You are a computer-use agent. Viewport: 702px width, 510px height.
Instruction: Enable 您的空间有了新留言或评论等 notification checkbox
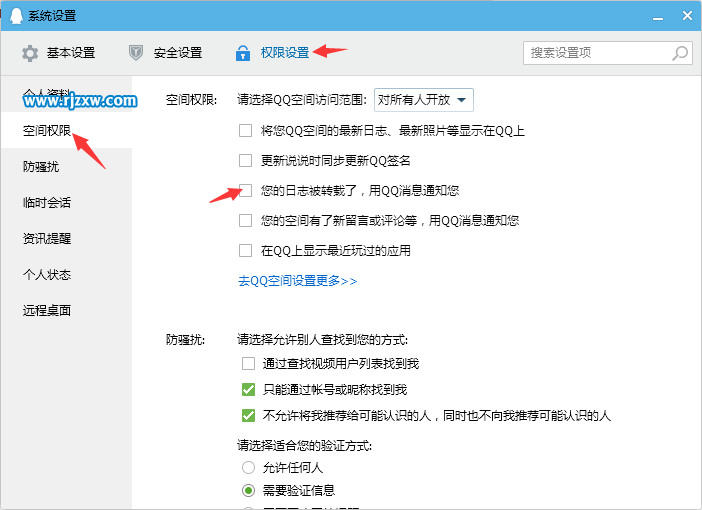[x=245, y=220]
